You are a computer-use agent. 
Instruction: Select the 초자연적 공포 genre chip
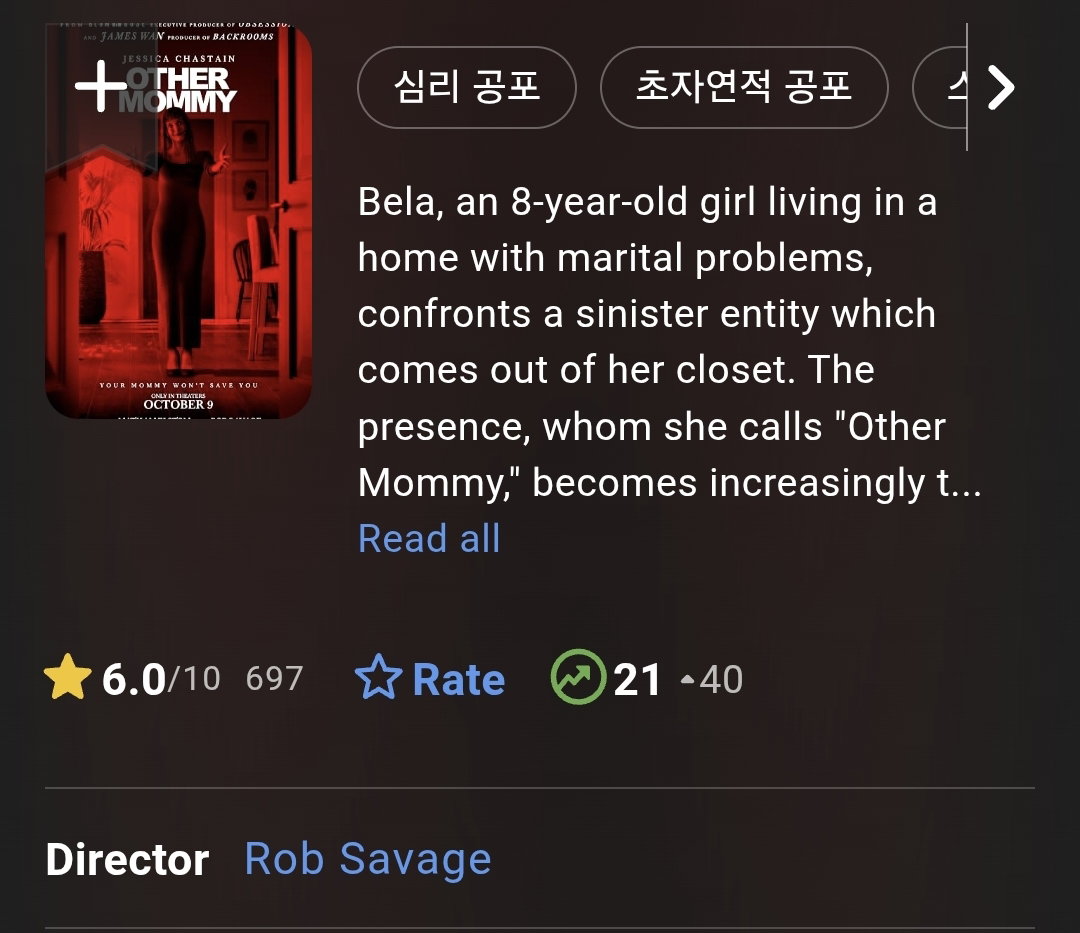tap(744, 87)
